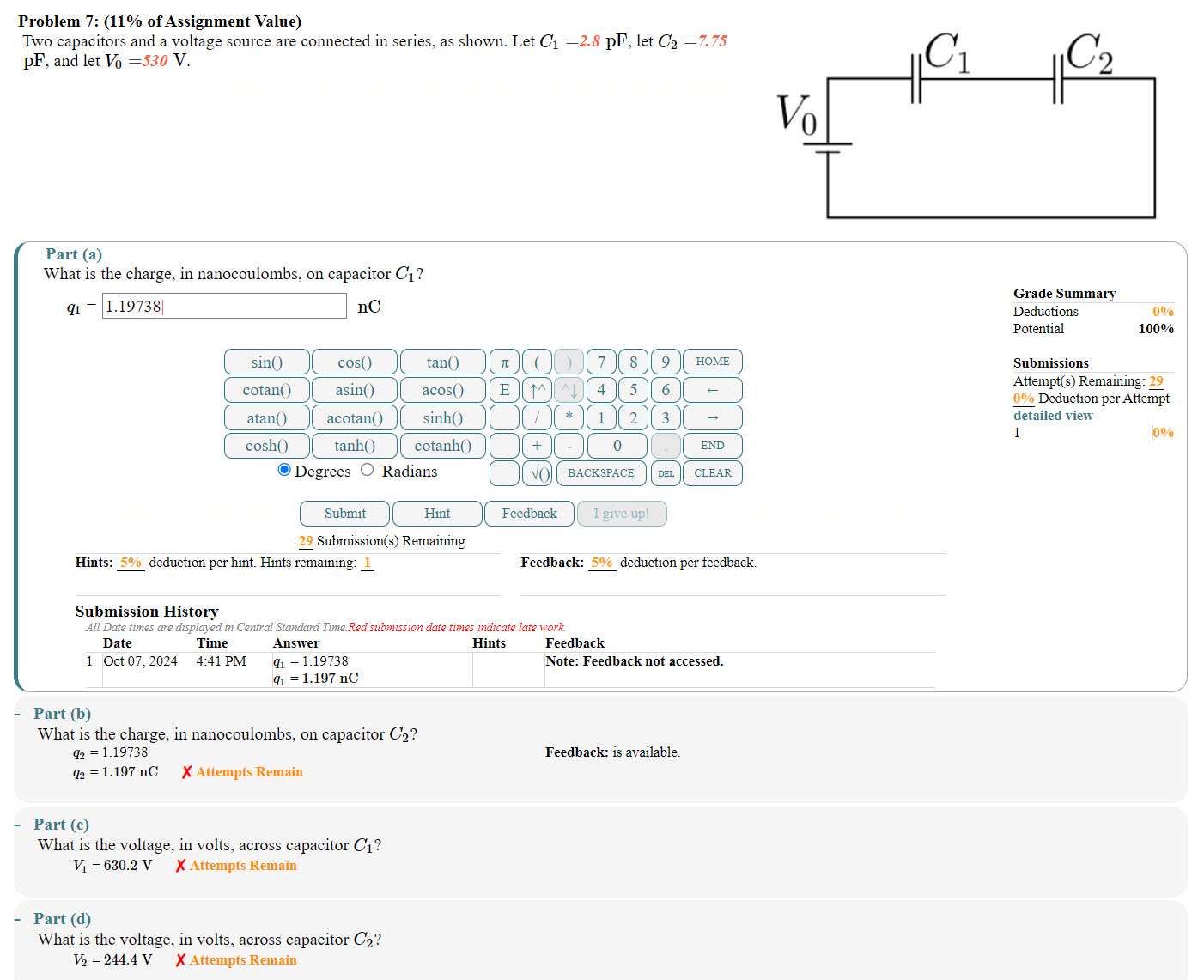Screen dimensions: 1204x980
Task: Open the detailed view link in Grade Summary
Action: pos(1053,415)
